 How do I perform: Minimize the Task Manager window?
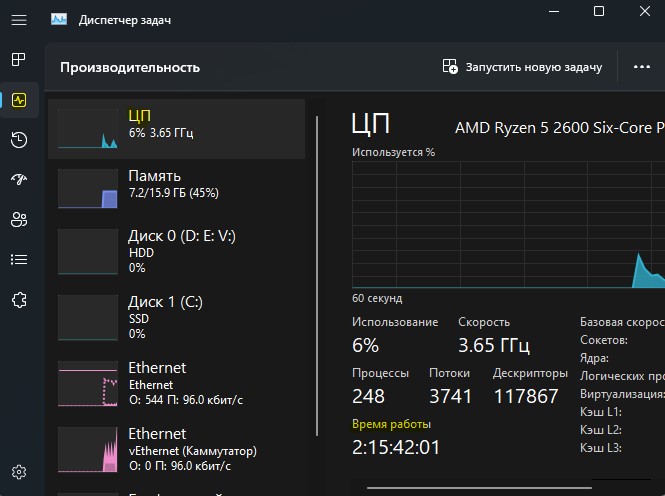(x=554, y=11)
